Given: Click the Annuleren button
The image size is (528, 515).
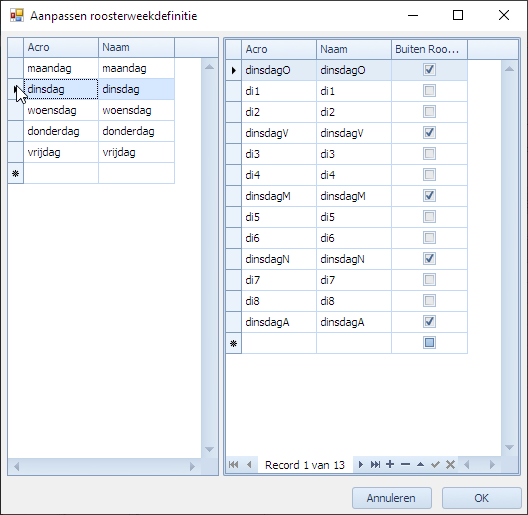Looking at the screenshot, I should pyautogui.click(x=392, y=498).
